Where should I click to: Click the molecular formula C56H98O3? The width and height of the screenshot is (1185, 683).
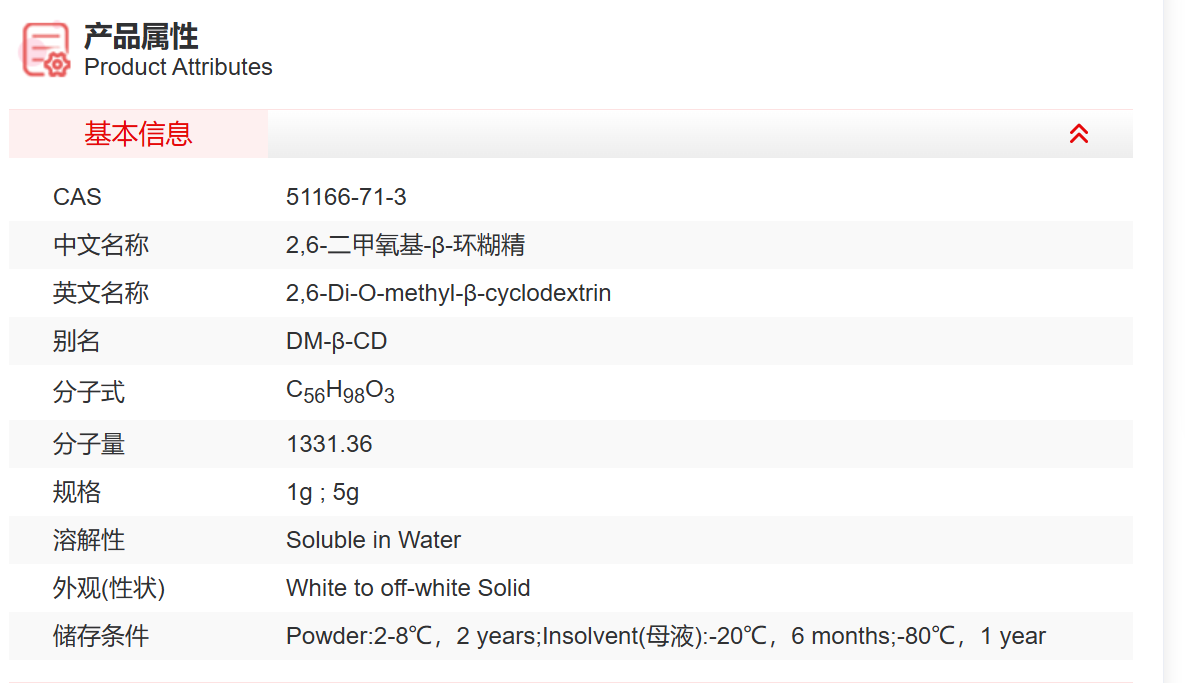340,392
